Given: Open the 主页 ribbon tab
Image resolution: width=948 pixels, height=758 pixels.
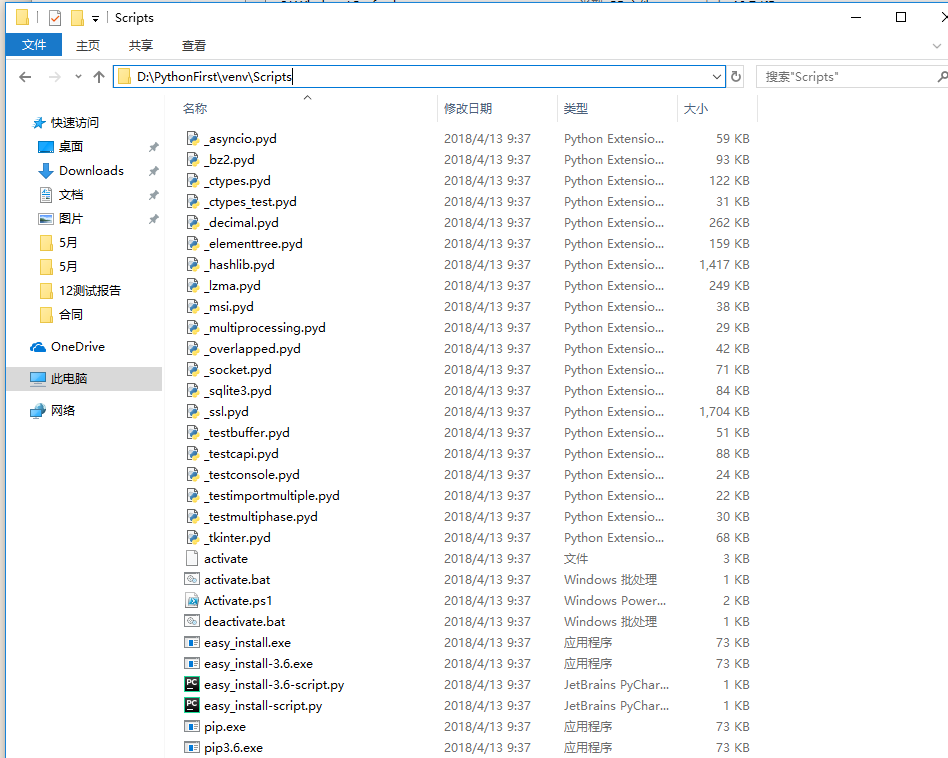Looking at the screenshot, I should (88, 45).
